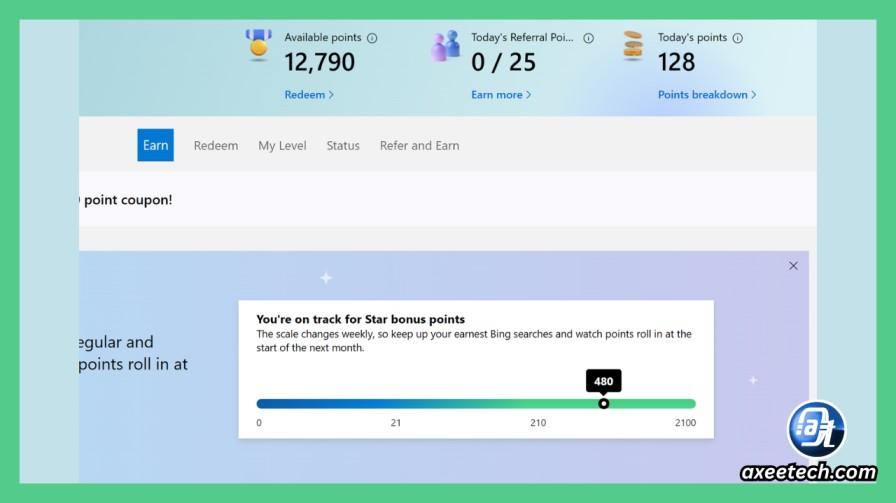Click the Earn more link
Image resolution: width=896 pixels, height=503 pixels.
(501, 95)
